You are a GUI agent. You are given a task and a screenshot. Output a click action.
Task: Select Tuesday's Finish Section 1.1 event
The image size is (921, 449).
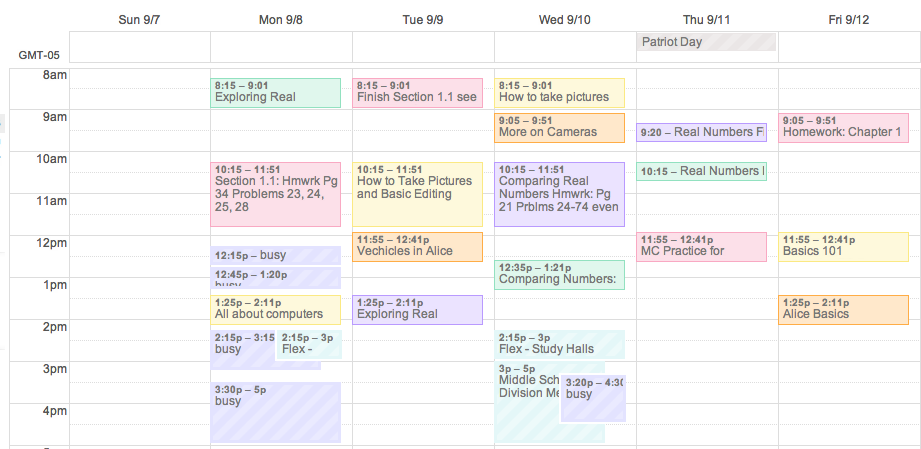click(418, 93)
